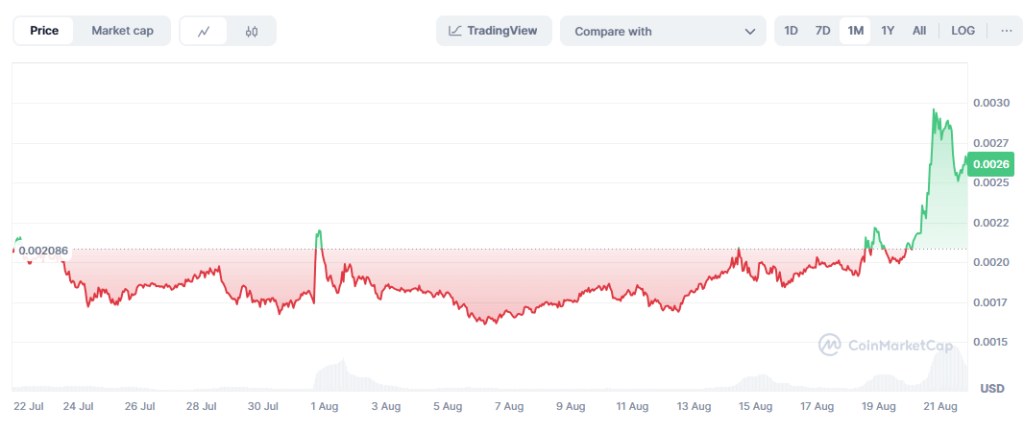Show the 1Y time range
This screenshot has height=432, width=1024.
coord(887,31)
